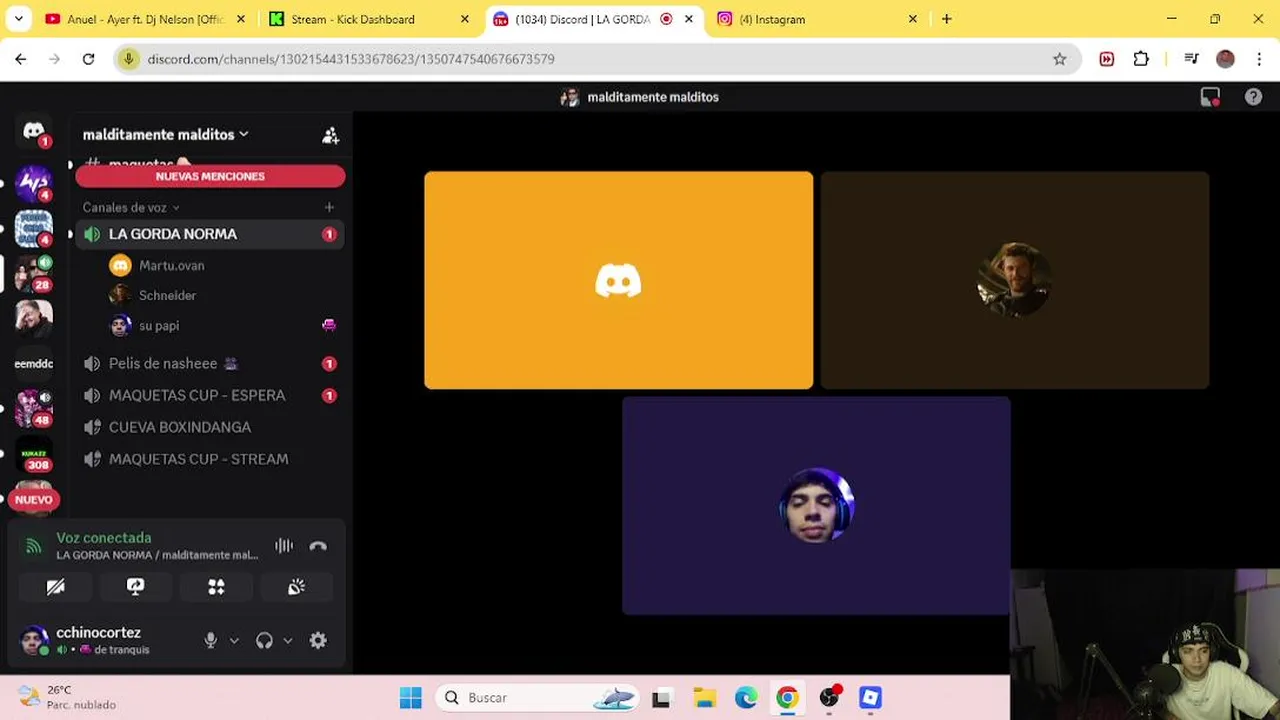Image resolution: width=1280 pixels, height=720 pixels.
Task: Switch to the Anuel - Ayer YouTube tab
Action: pos(146,19)
